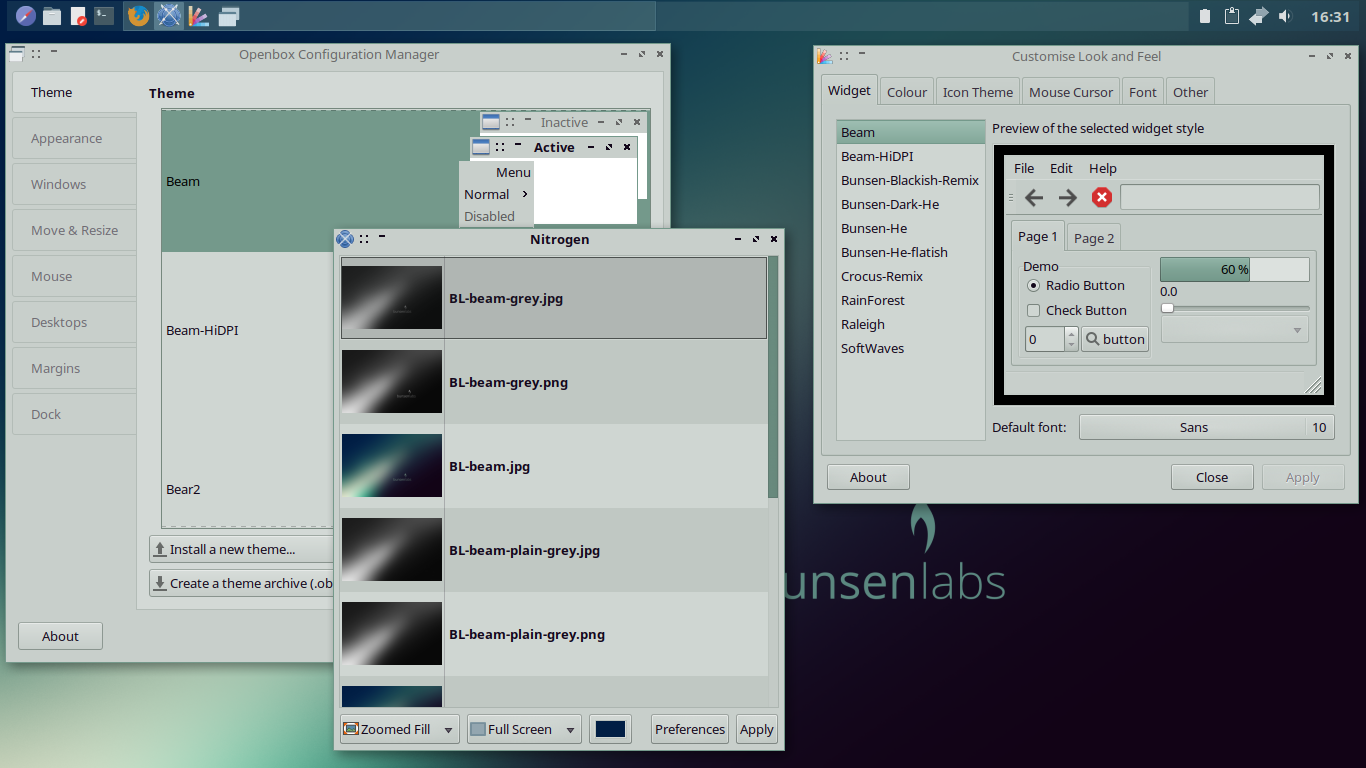The height and width of the screenshot is (768, 1366).
Task: Select Bunsen-Dark-He widget theme
Action: [x=911, y=204]
